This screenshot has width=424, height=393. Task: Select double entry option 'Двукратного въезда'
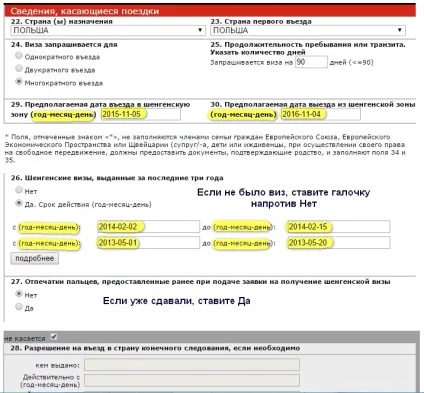pyautogui.click(x=19, y=69)
